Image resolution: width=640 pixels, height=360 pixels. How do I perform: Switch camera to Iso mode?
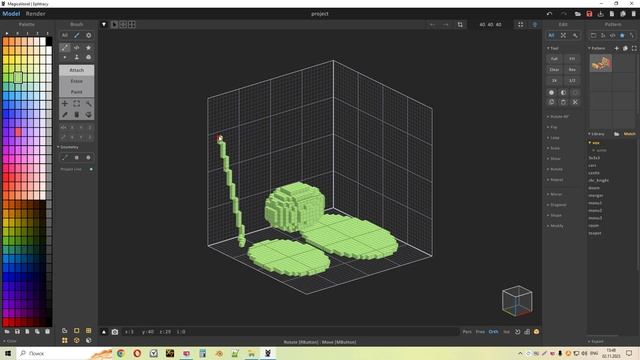pos(506,332)
